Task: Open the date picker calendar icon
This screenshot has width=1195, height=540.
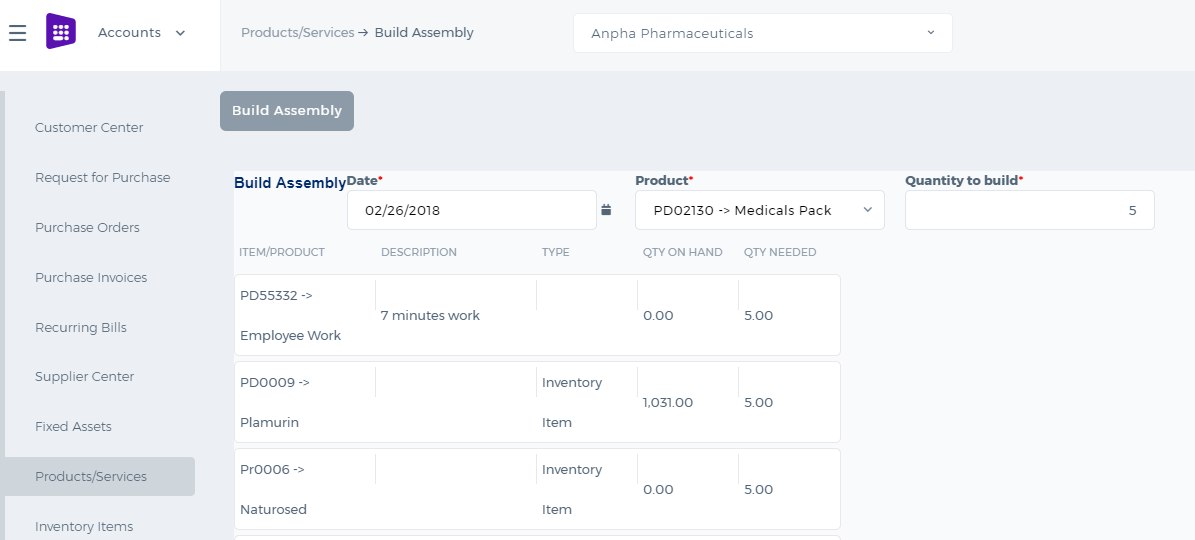Action: pos(606,210)
